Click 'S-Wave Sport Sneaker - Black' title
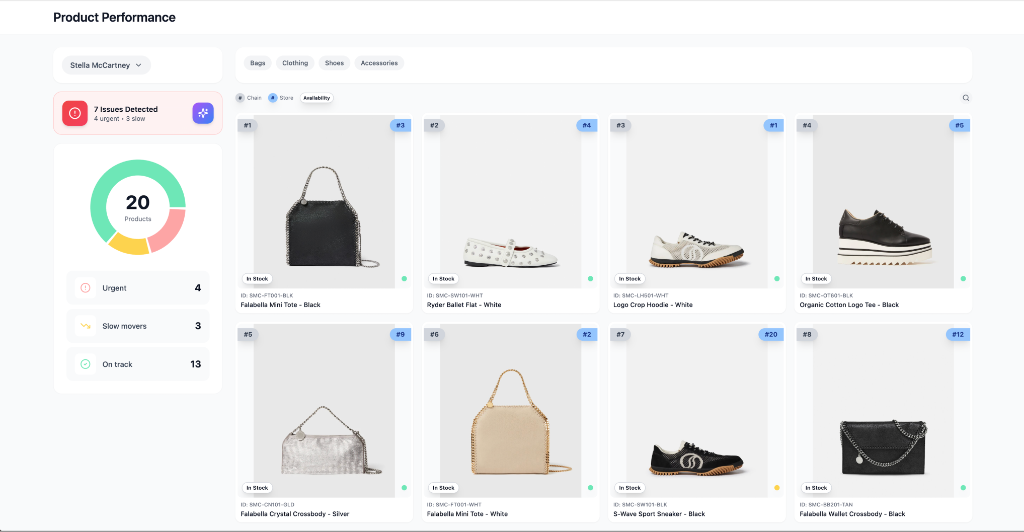Image resolution: width=1024 pixels, height=532 pixels. tap(659, 514)
